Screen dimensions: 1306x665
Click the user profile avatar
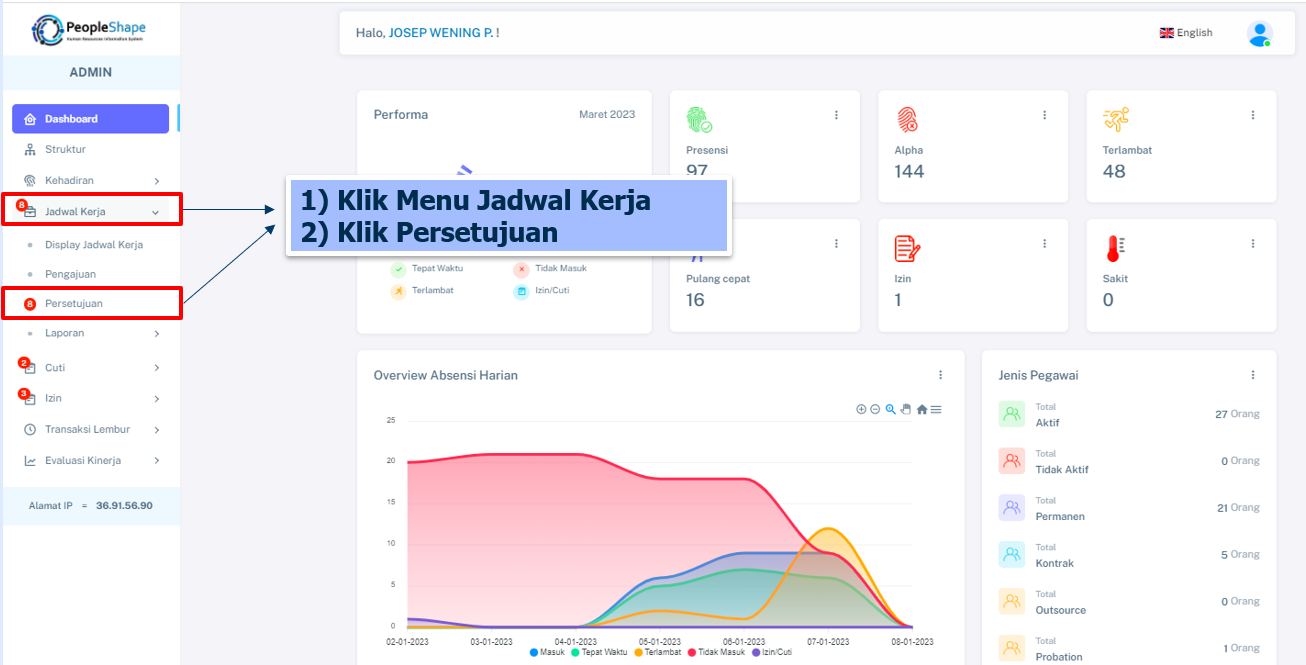pos(1259,33)
